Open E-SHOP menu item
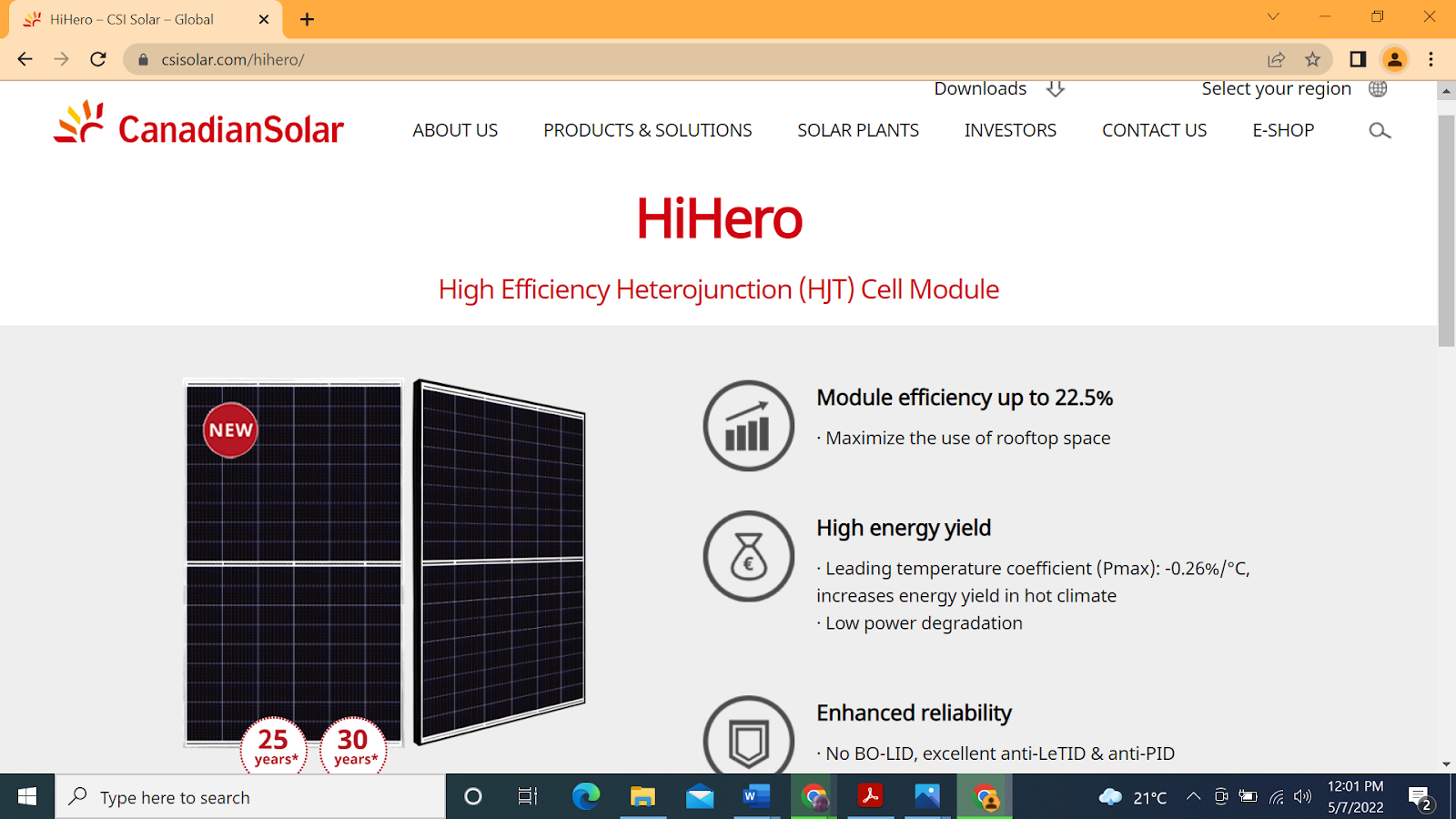This screenshot has width=1456, height=819. pyautogui.click(x=1283, y=130)
